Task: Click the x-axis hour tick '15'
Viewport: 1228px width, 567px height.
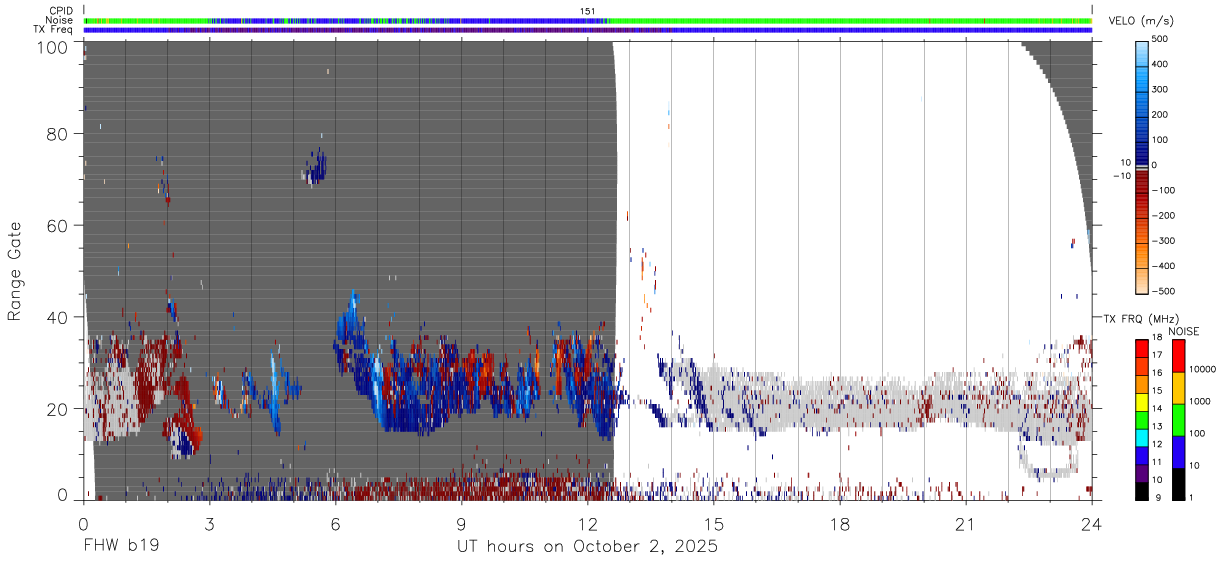Action: tap(714, 524)
